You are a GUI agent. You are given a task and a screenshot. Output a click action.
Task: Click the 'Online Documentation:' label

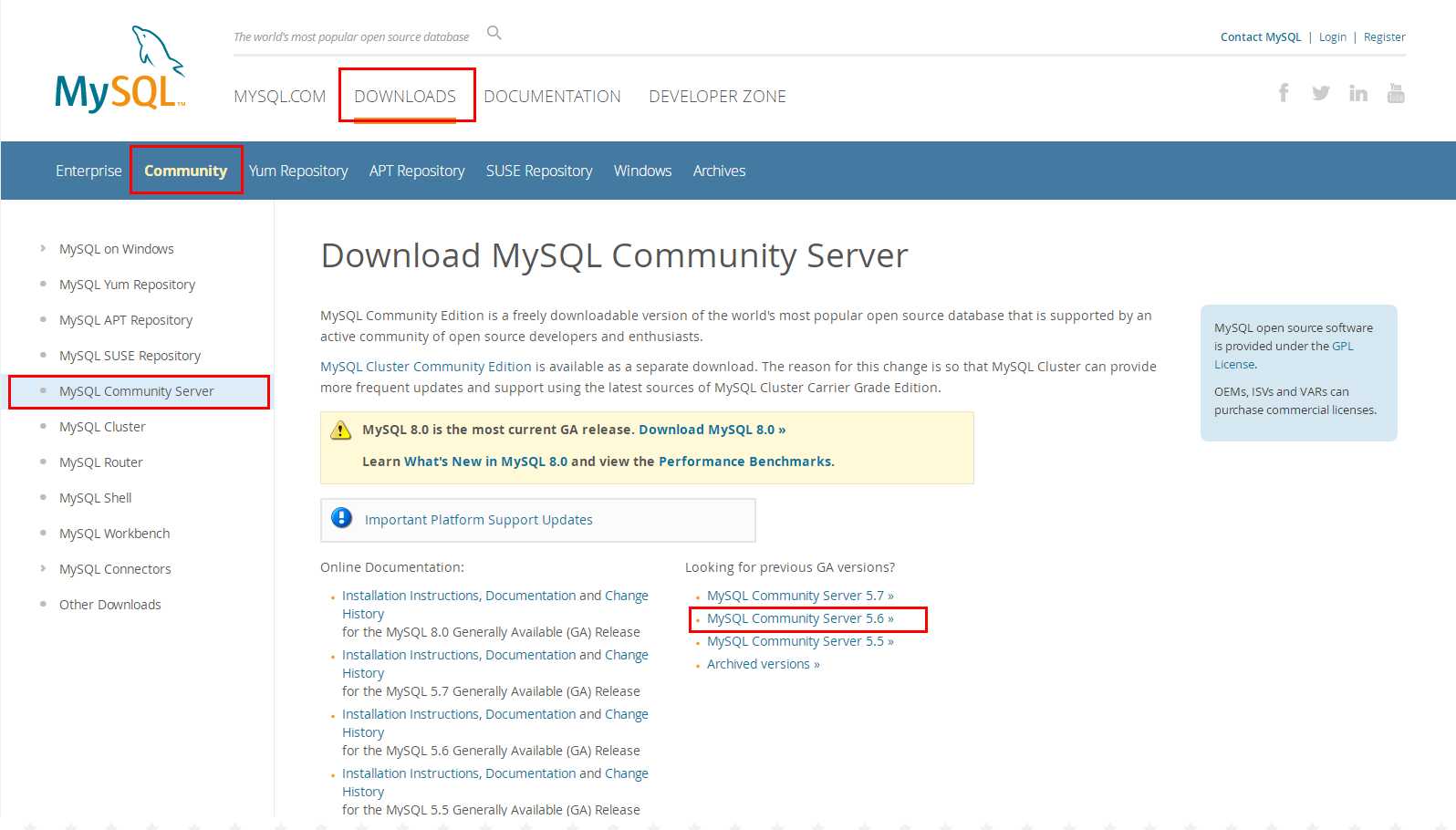pyautogui.click(x=392, y=567)
